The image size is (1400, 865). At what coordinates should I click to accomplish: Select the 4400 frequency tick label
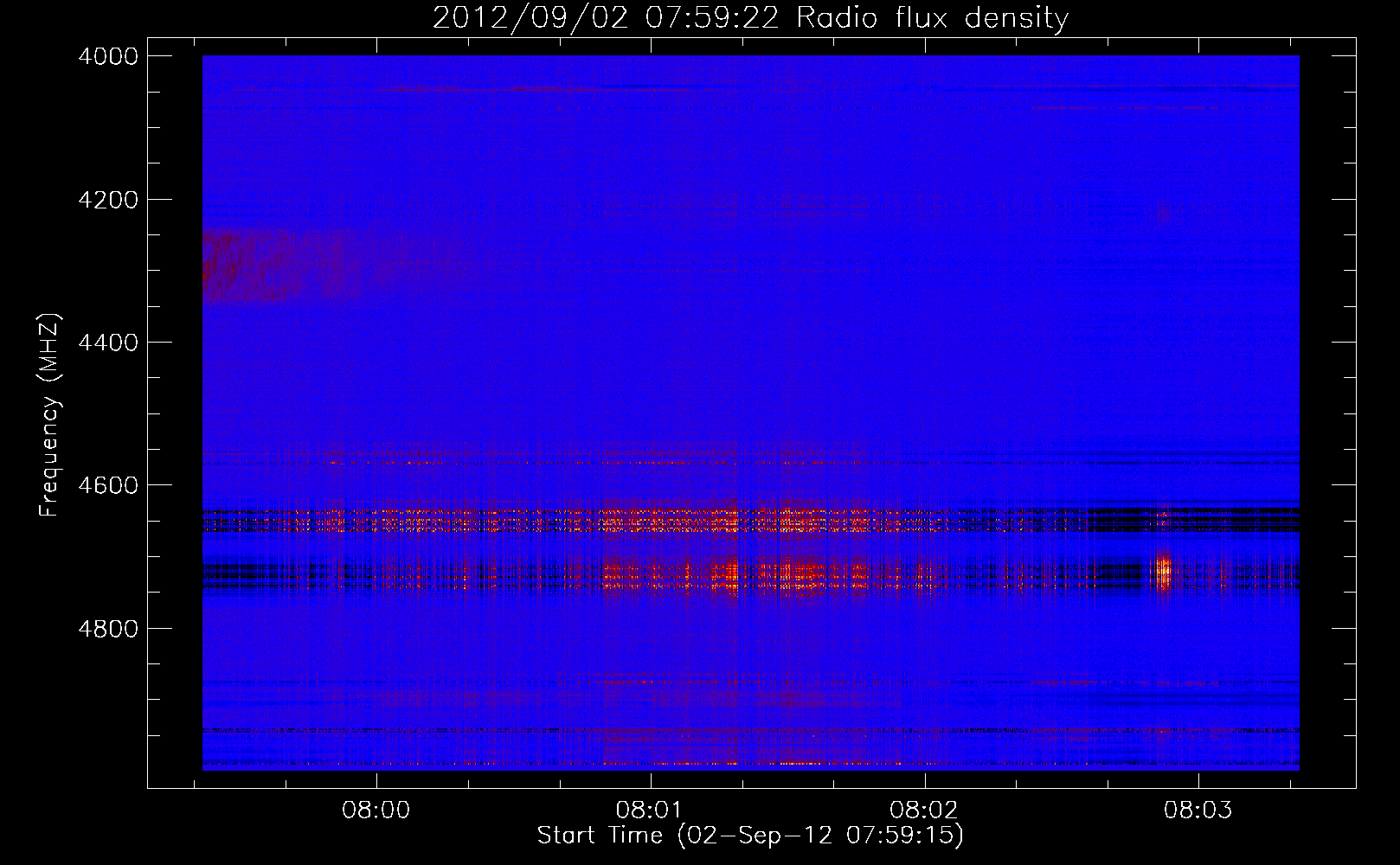(x=108, y=343)
